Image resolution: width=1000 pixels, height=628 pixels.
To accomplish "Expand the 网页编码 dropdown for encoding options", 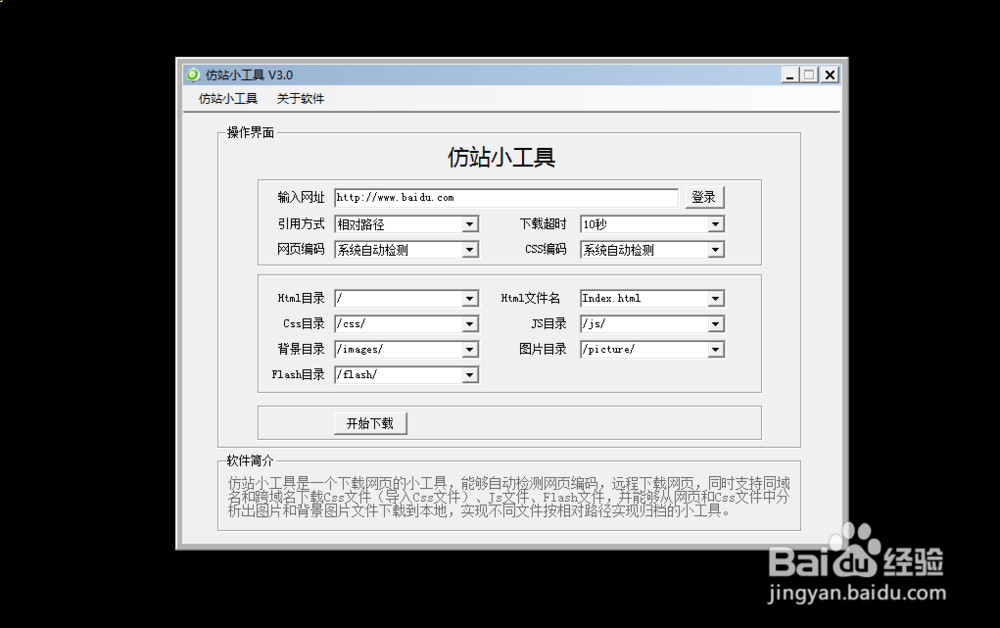I will point(470,249).
